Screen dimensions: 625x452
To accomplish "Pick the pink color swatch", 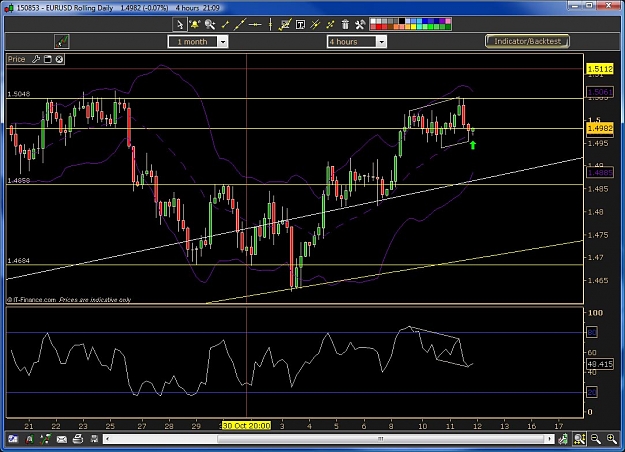I will pyautogui.click(x=448, y=22).
